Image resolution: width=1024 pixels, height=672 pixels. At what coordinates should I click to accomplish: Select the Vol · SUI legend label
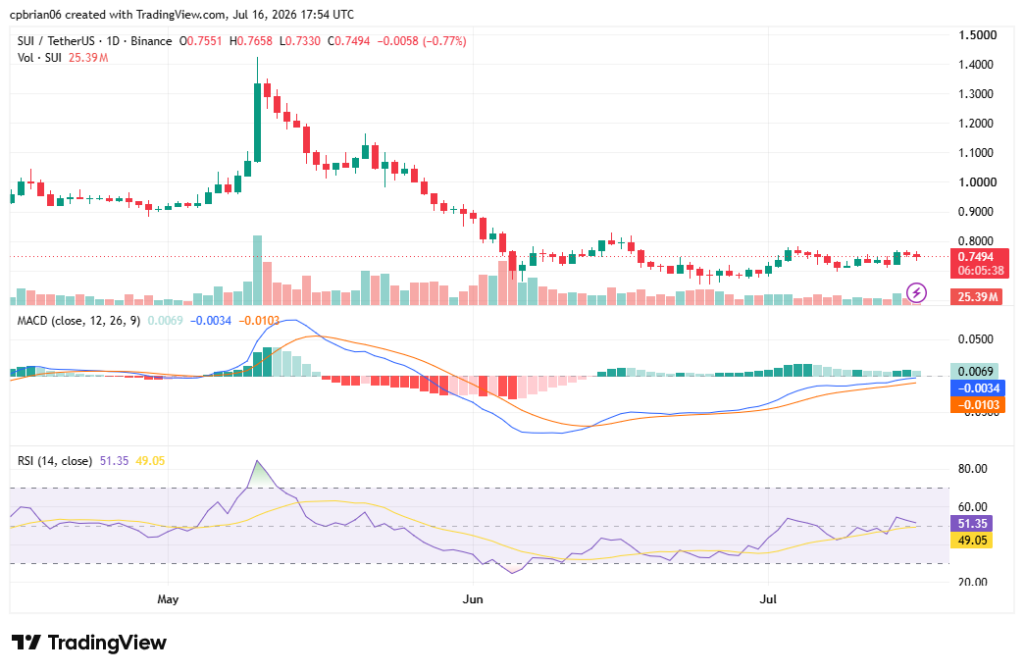click(39, 58)
